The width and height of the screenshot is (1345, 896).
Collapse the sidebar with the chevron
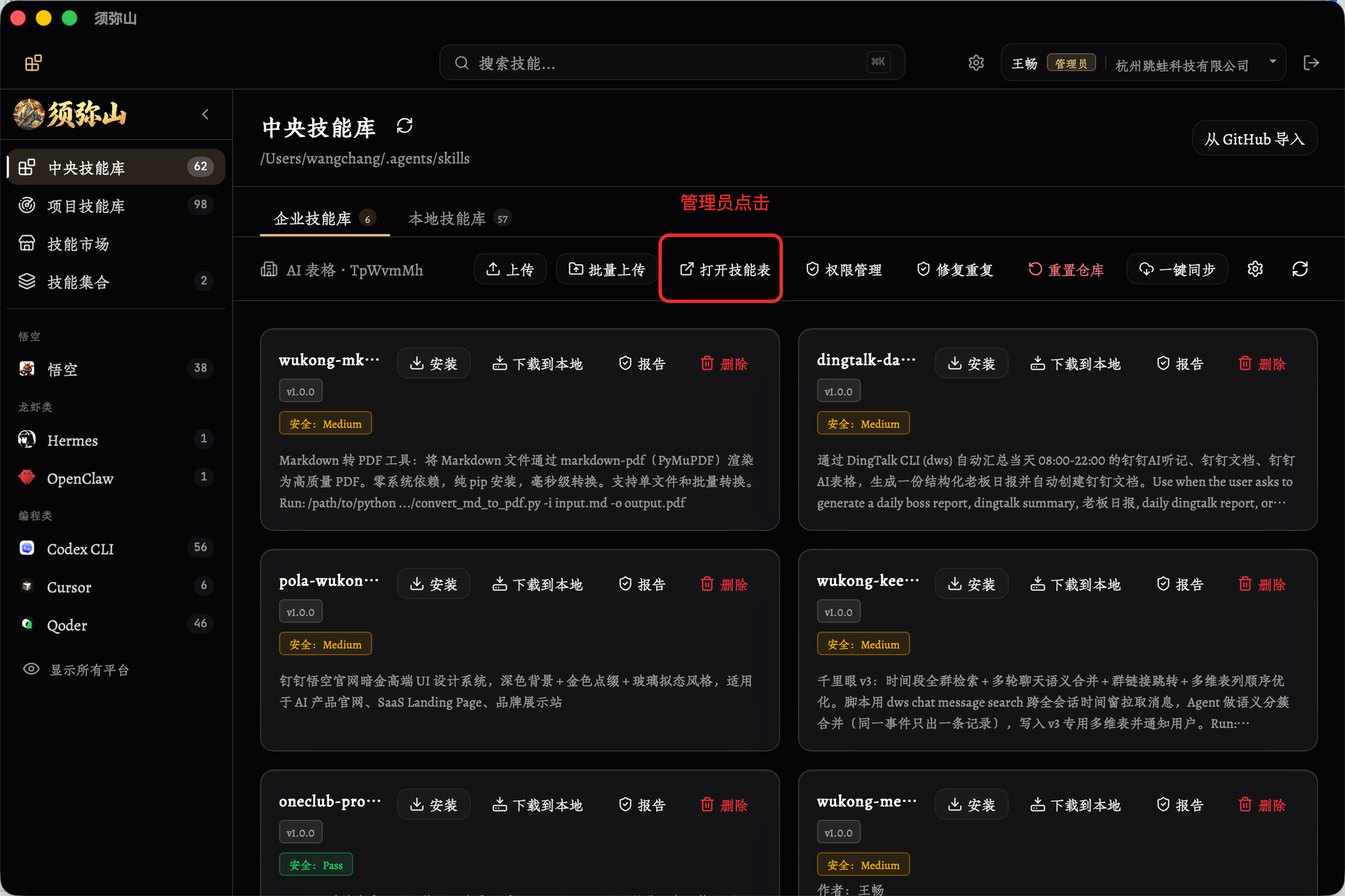205,114
